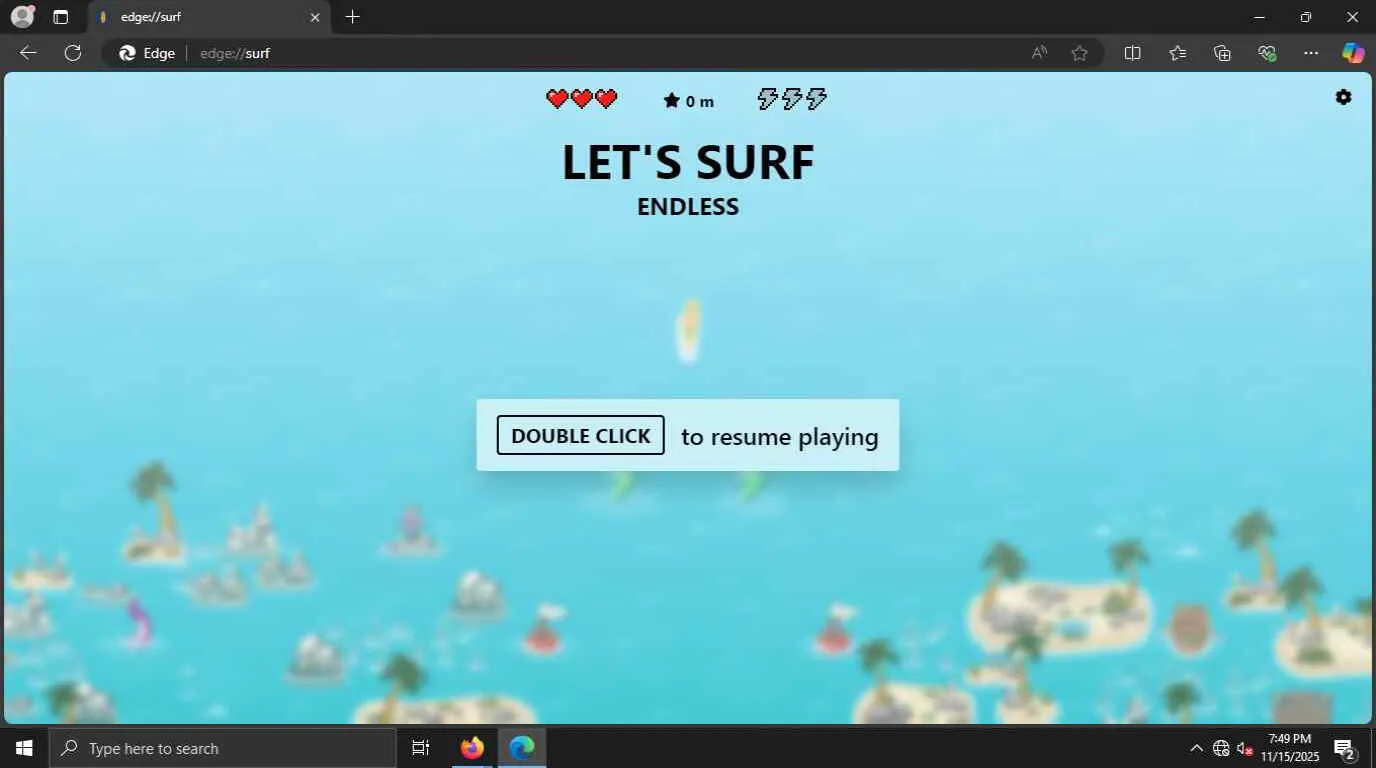This screenshot has width=1376, height=768.
Task: Open the Settings and more menu
Action: pyautogui.click(x=1311, y=53)
